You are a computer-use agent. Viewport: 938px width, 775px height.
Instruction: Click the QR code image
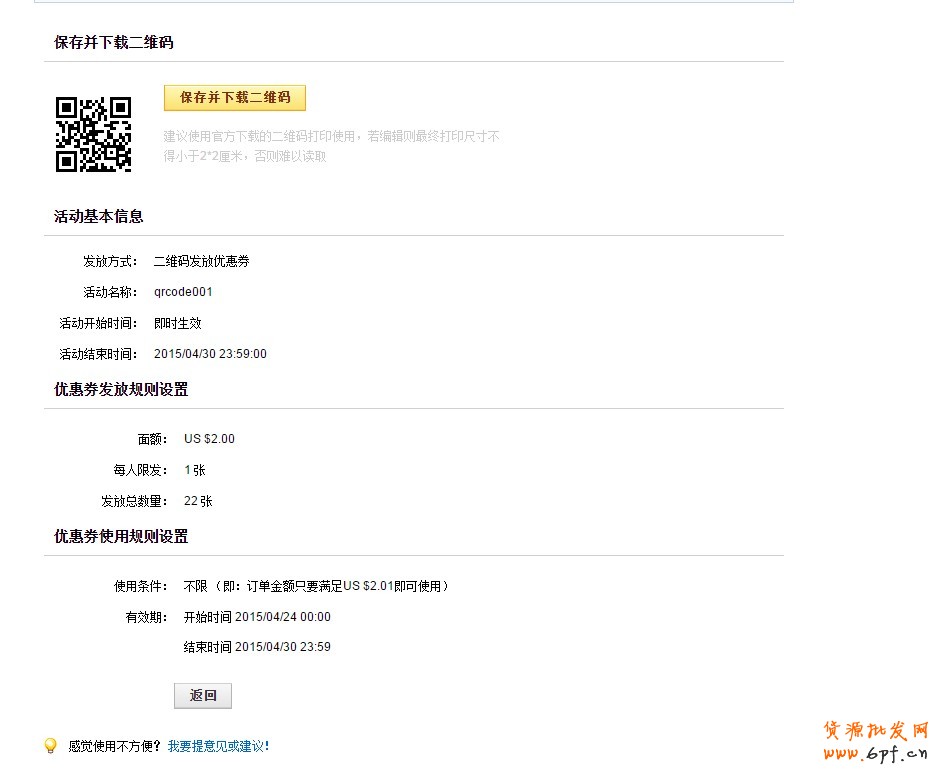(x=93, y=134)
